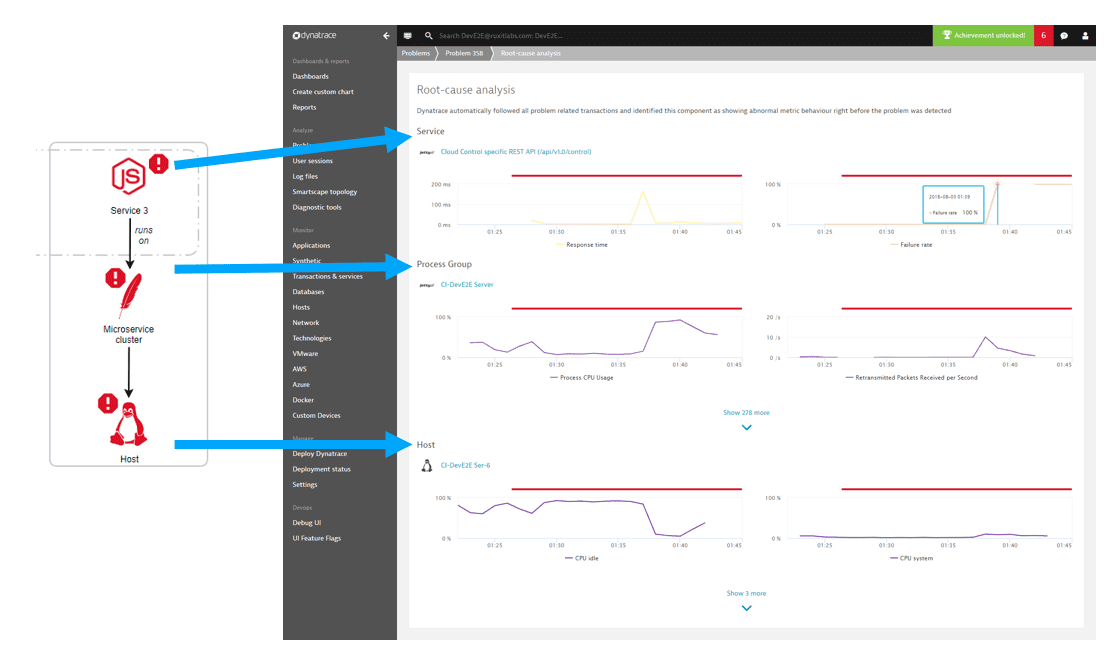The height and width of the screenshot is (651, 1110).
Task: Click the Achievement unlocked! button
Action: tap(983, 35)
